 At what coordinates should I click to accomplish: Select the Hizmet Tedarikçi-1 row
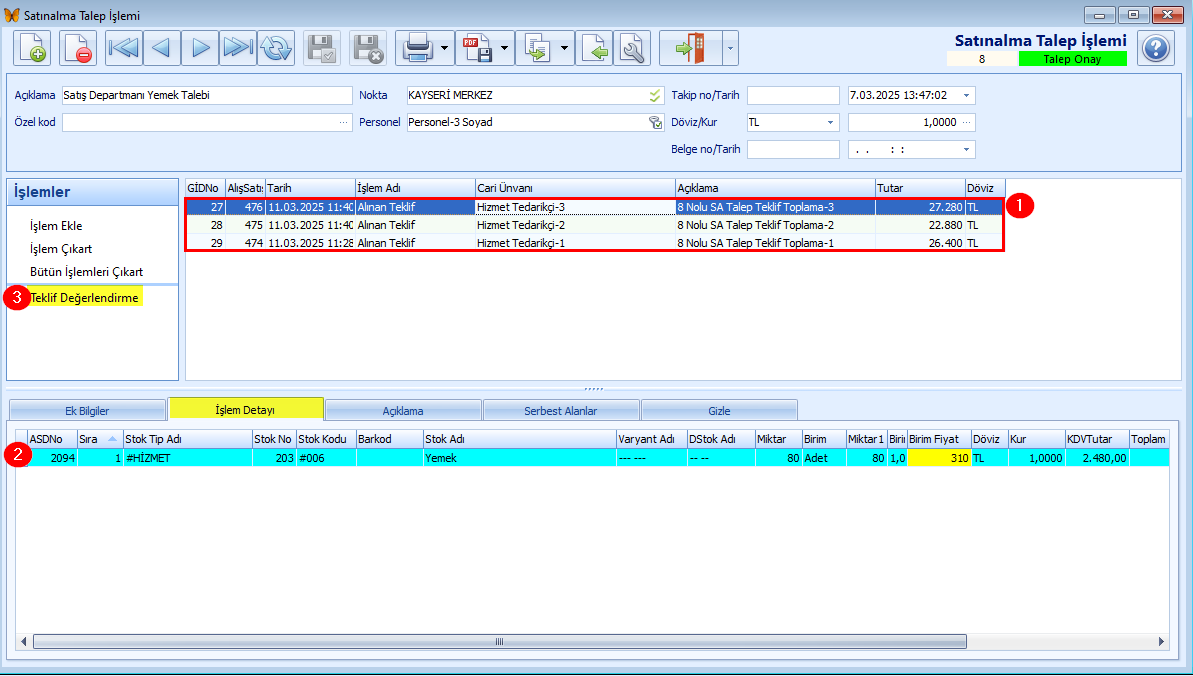tap(595, 243)
